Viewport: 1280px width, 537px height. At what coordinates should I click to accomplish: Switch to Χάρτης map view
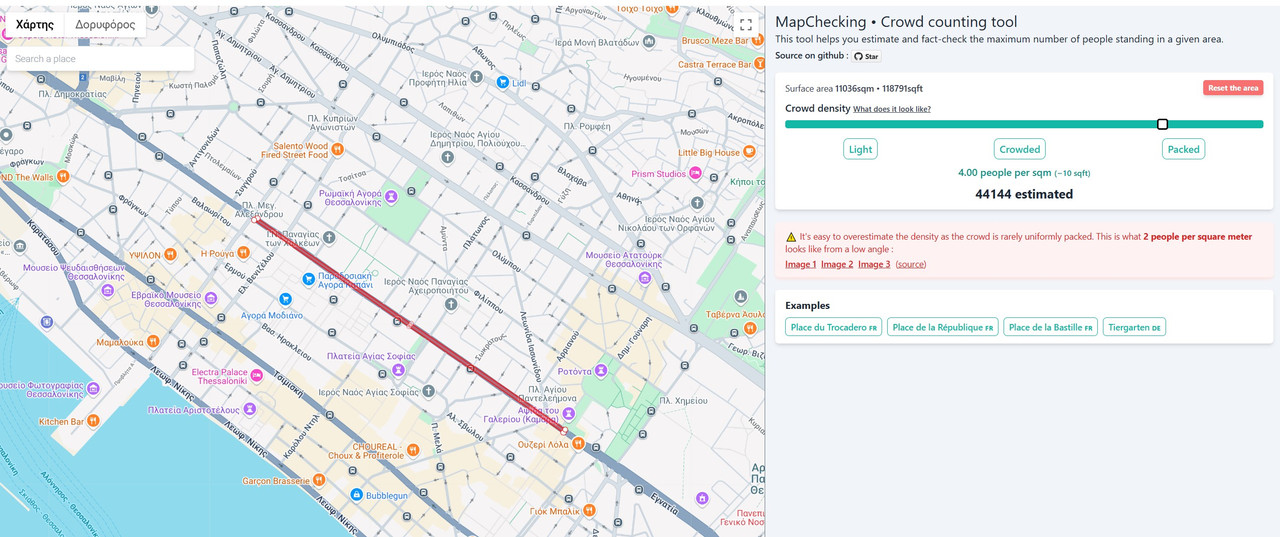(35, 25)
